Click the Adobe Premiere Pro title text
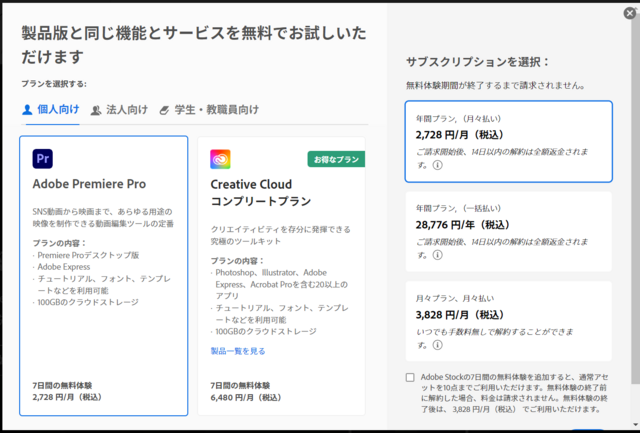Viewport: 640px width, 433px height. click(89, 184)
